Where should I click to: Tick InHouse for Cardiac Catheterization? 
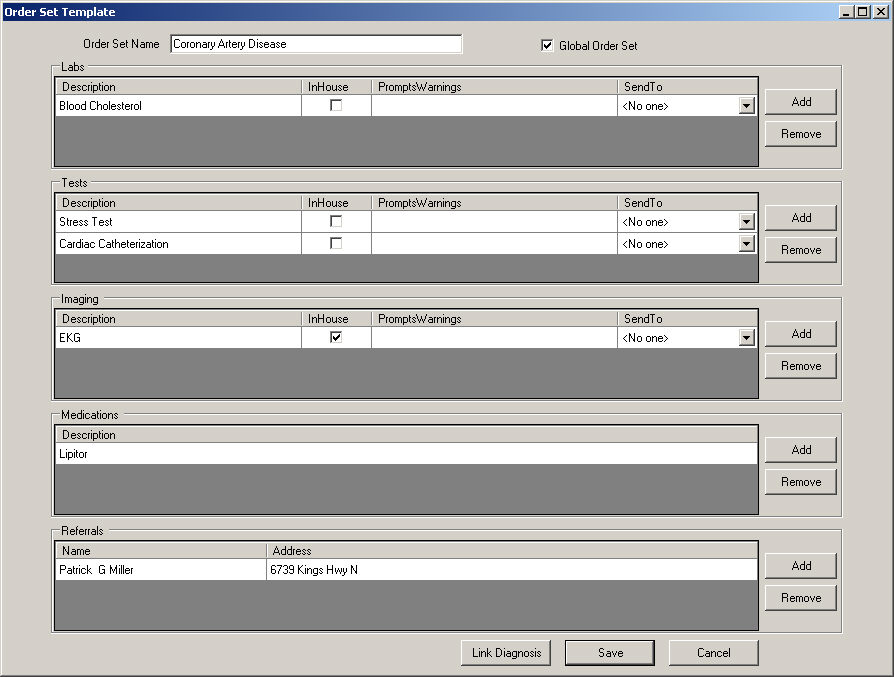pyautogui.click(x=336, y=243)
